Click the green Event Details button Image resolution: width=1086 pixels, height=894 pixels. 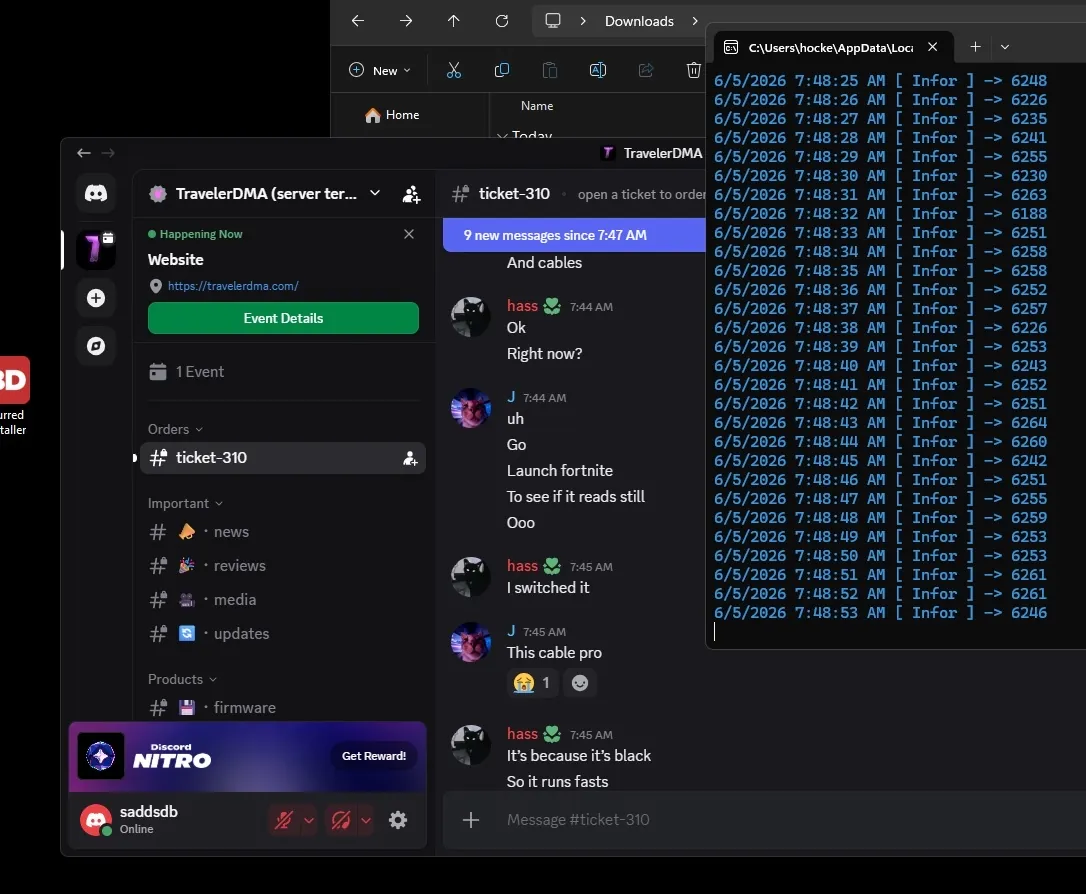pos(283,318)
